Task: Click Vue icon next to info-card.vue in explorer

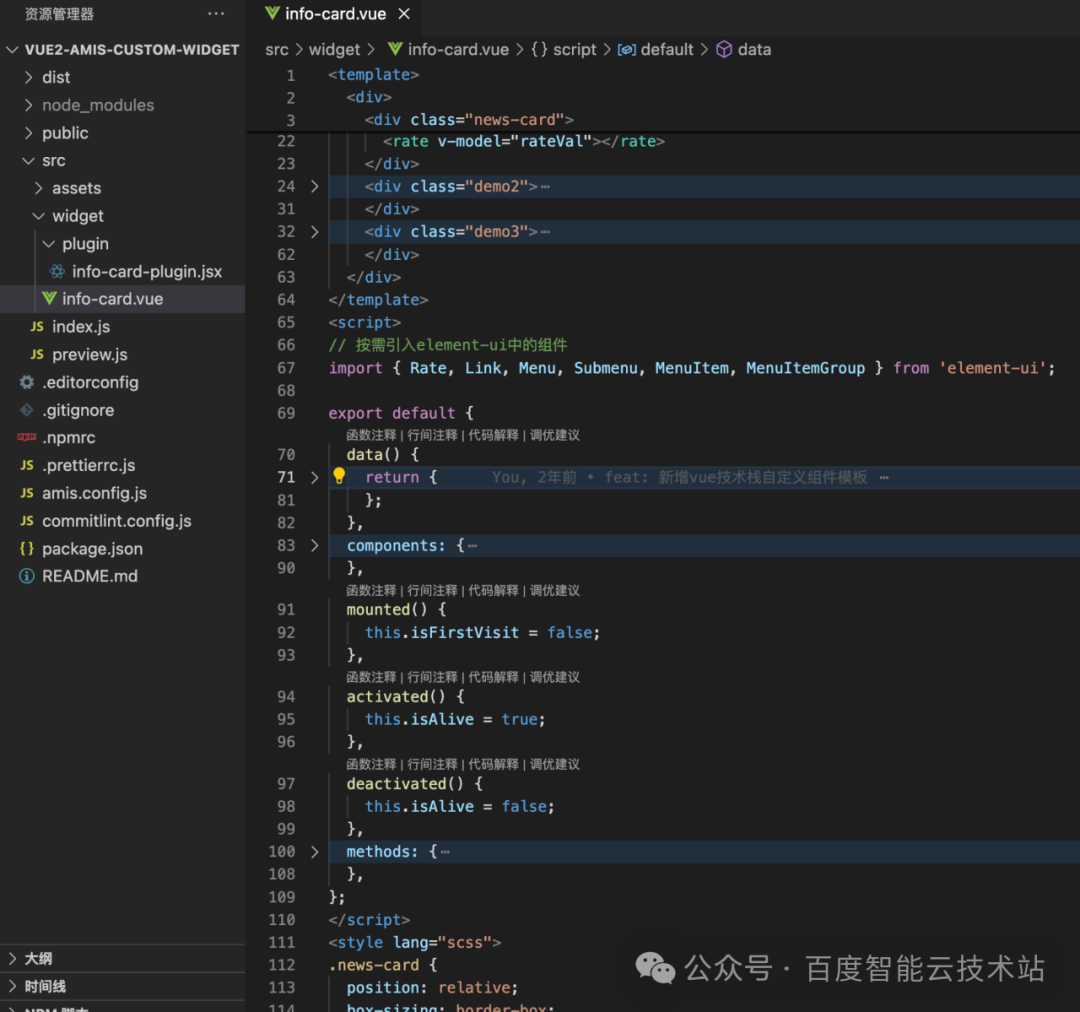Action: coord(49,298)
